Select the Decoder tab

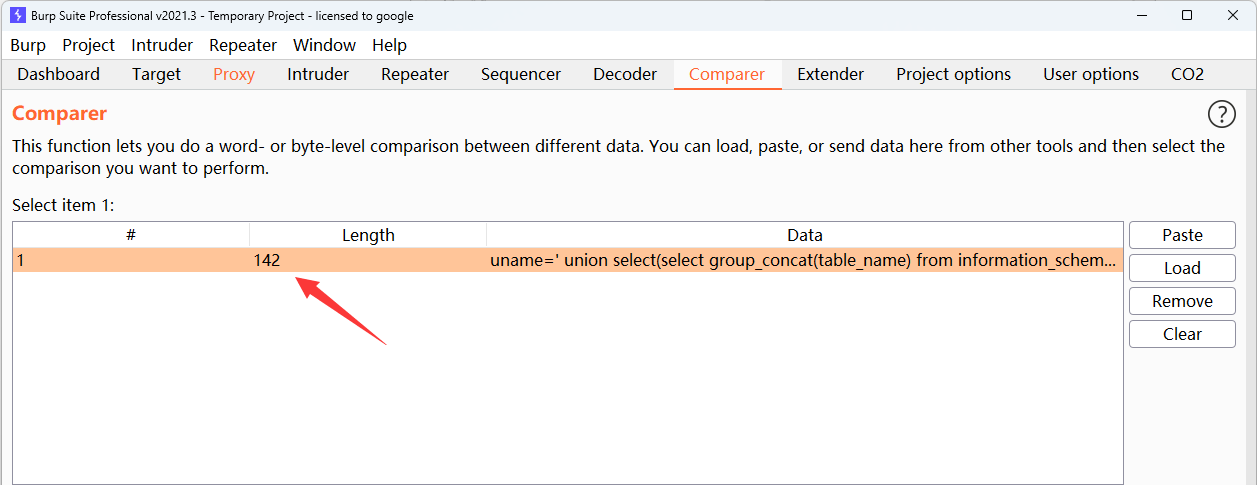click(x=625, y=74)
